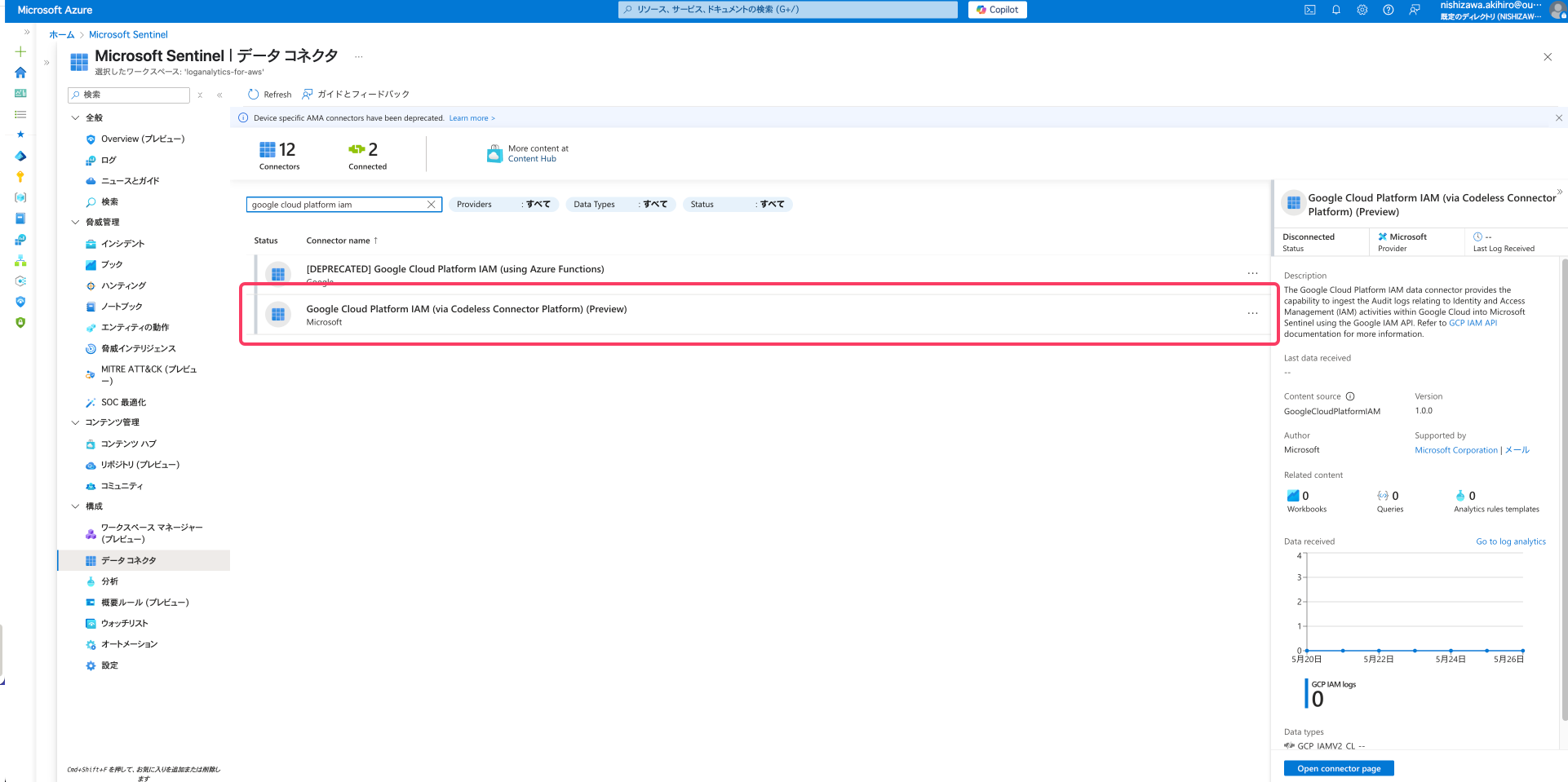Open ブック menu item

click(x=112, y=265)
